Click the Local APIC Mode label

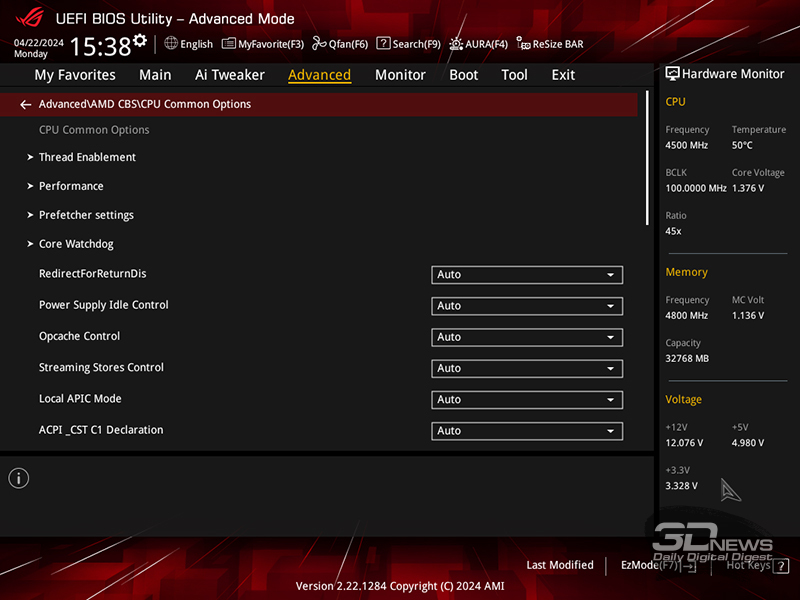[x=80, y=398]
